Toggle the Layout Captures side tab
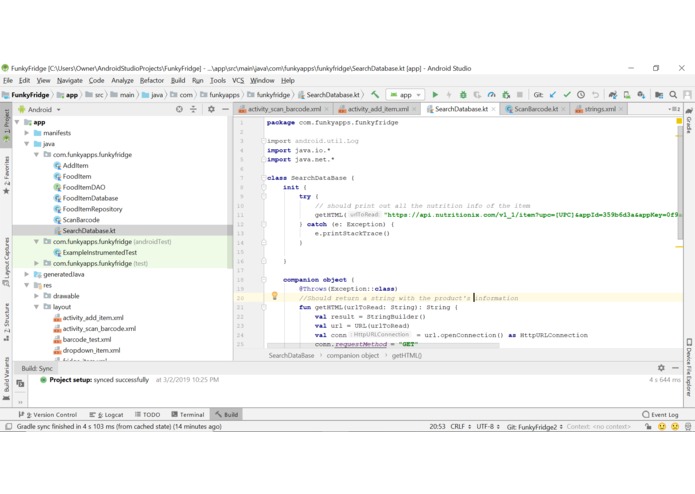Viewport: 695px width, 494px height. 6,261
